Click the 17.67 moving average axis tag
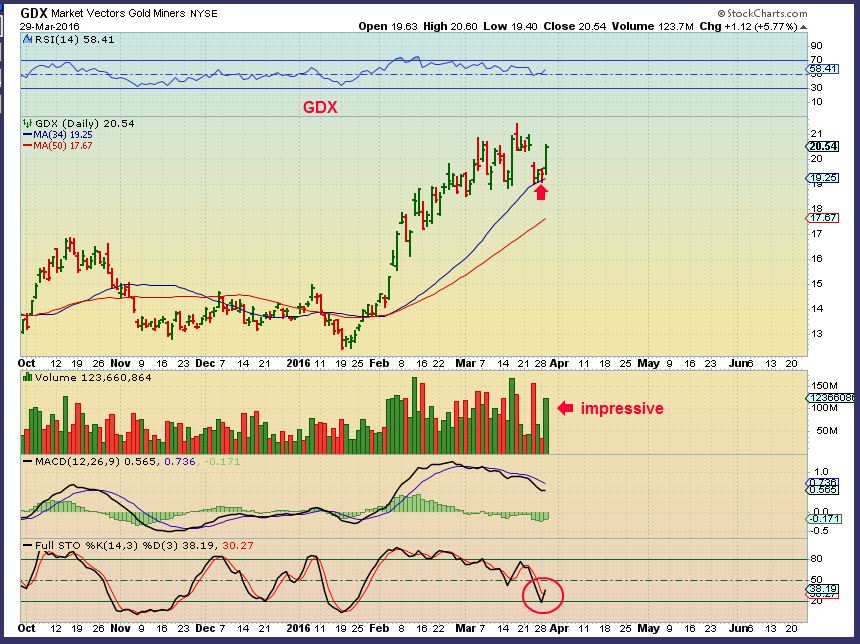The width and height of the screenshot is (860, 644). [823, 218]
